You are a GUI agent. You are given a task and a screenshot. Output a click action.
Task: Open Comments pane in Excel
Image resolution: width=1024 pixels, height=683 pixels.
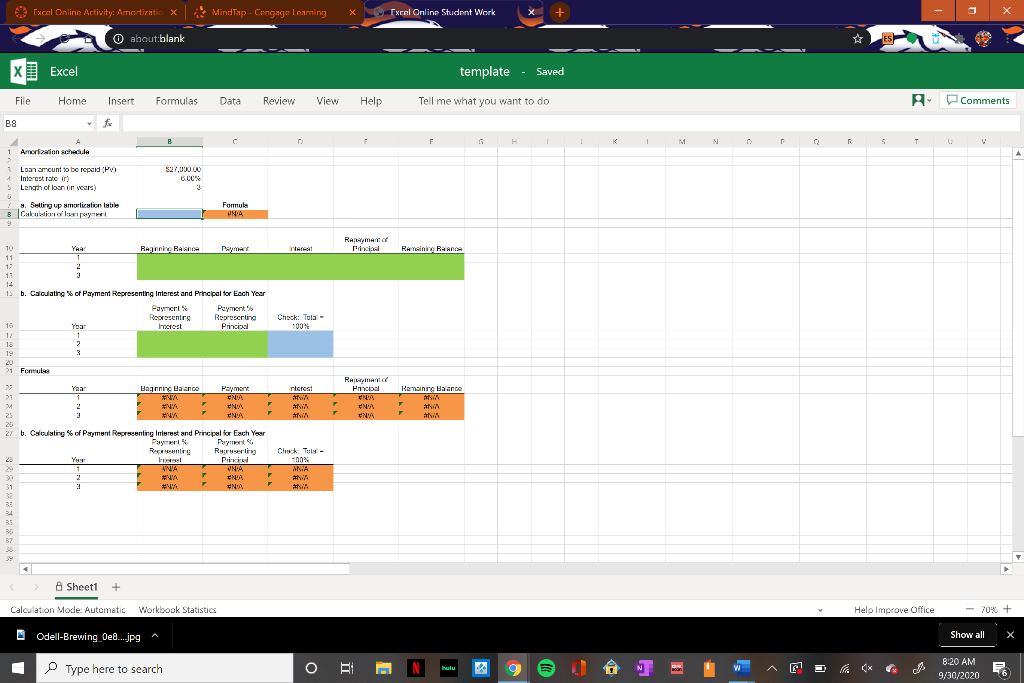(977, 100)
